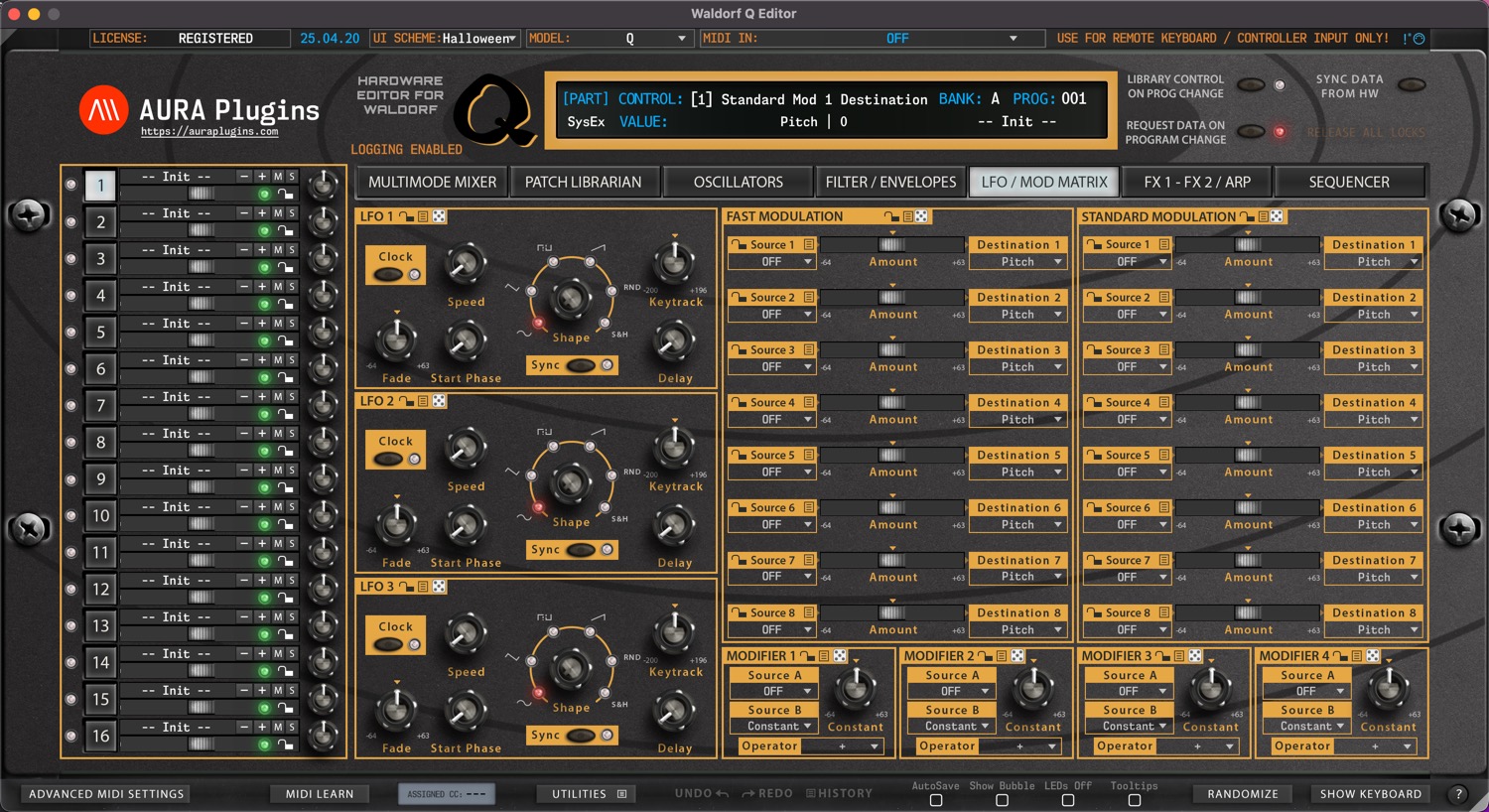This screenshot has width=1489, height=812.
Task: Open the LFO 1 list menu icon
Action: click(x=423, y=216)
